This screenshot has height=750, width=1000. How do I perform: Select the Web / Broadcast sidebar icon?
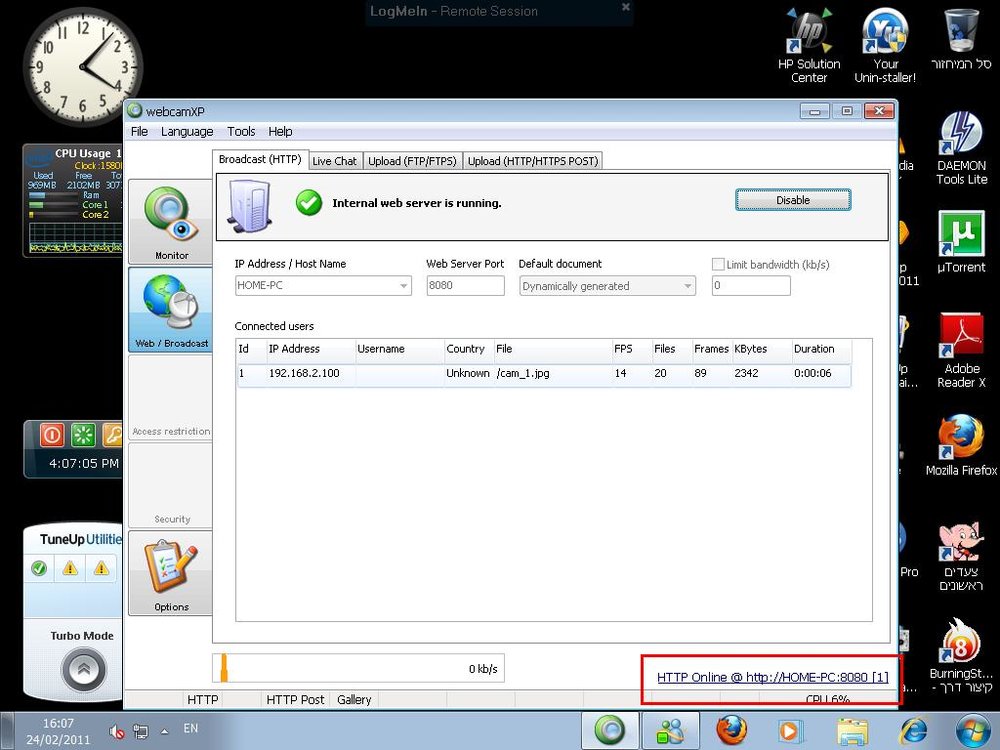(170, 309)
